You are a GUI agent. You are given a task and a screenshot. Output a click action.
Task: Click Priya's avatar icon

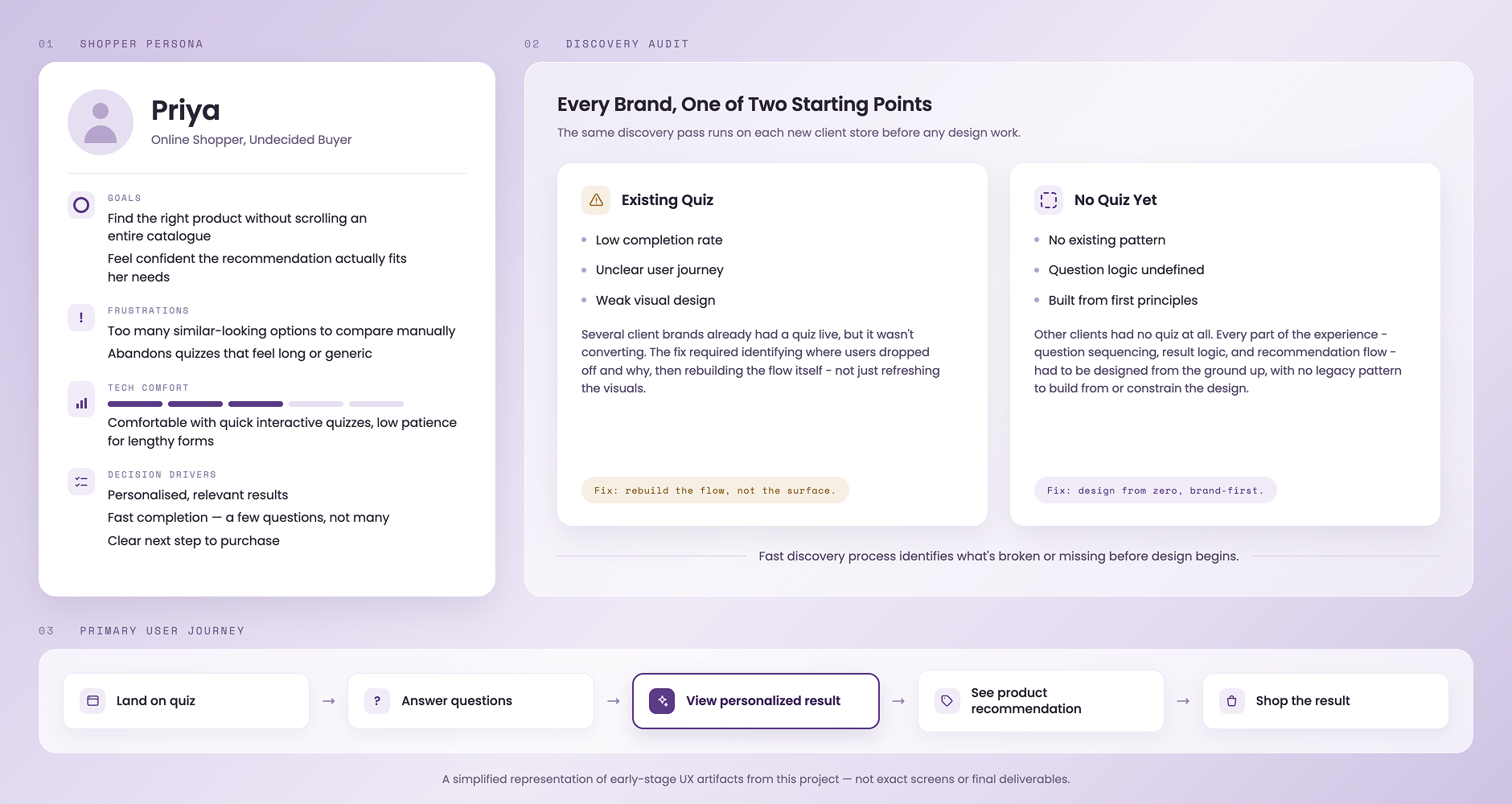click(x=101, y=122)
